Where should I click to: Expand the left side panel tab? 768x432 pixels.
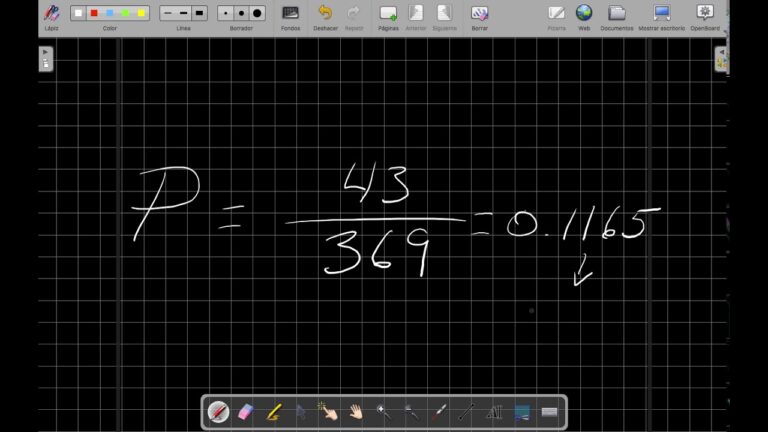click(x=46, y=59)
